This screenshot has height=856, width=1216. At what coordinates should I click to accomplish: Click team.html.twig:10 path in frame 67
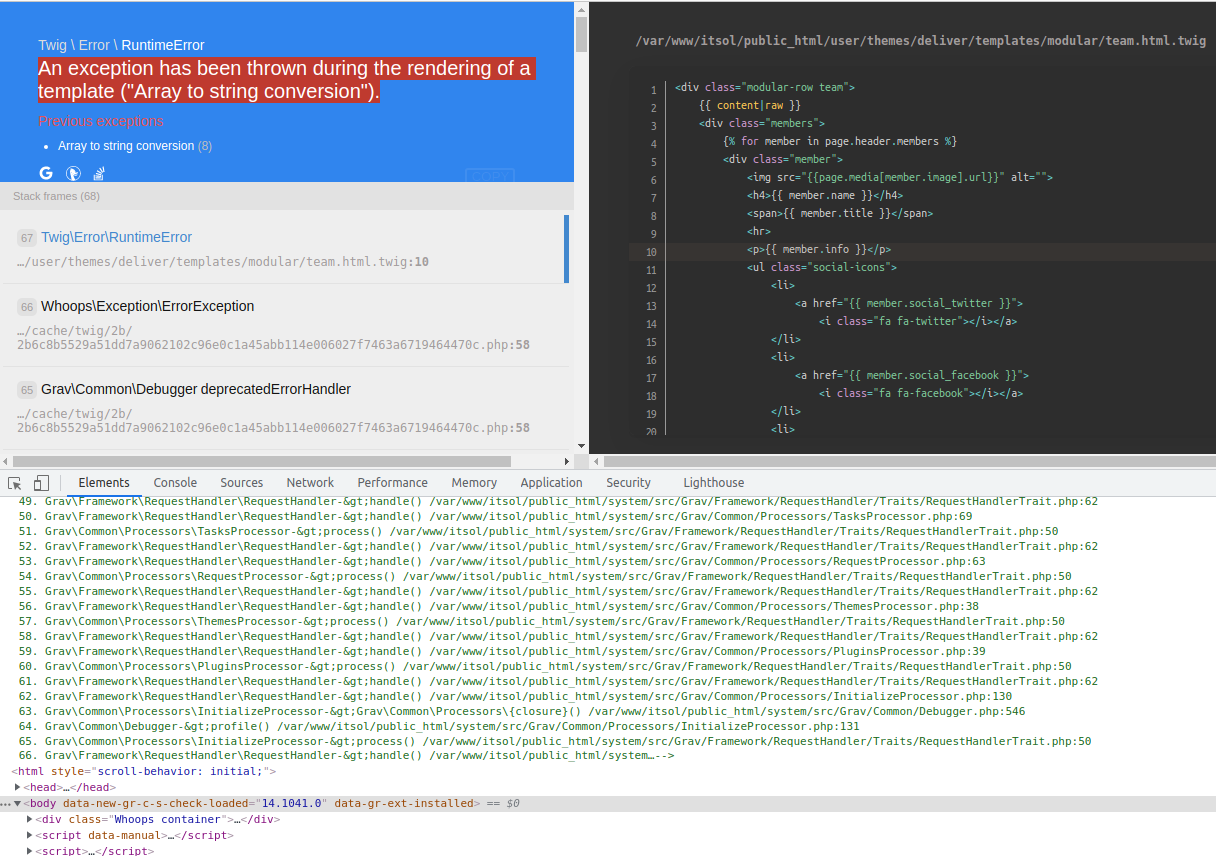pyautogui.click(x=223, y=262)
